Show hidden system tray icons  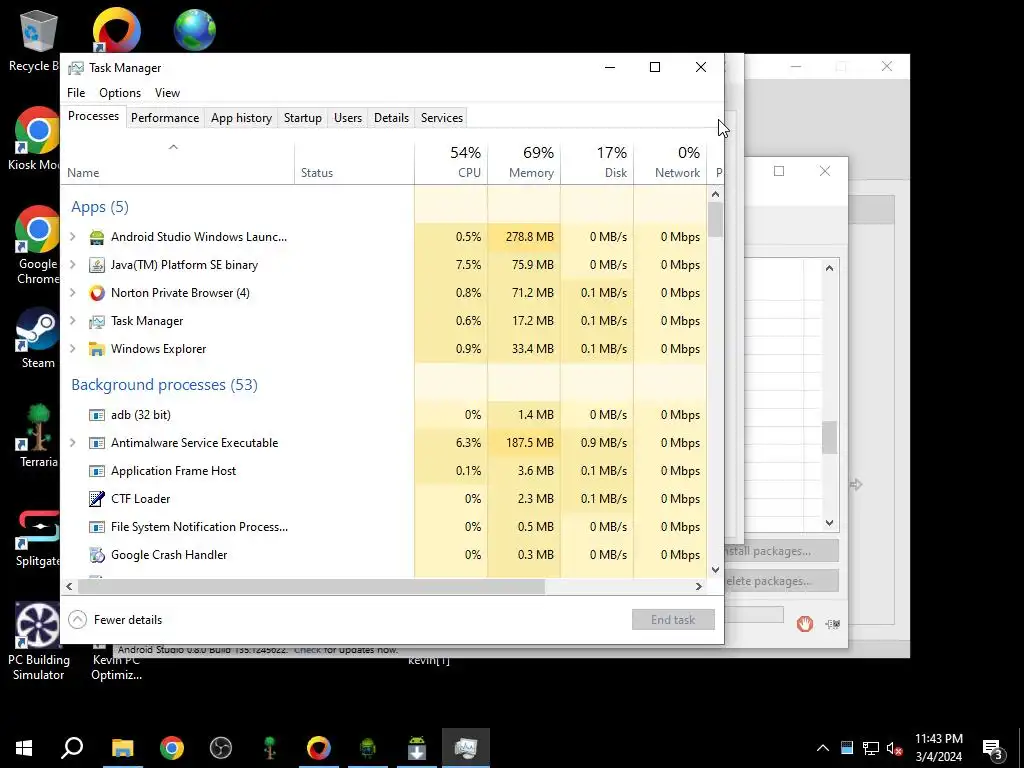(x=823, y=748)
